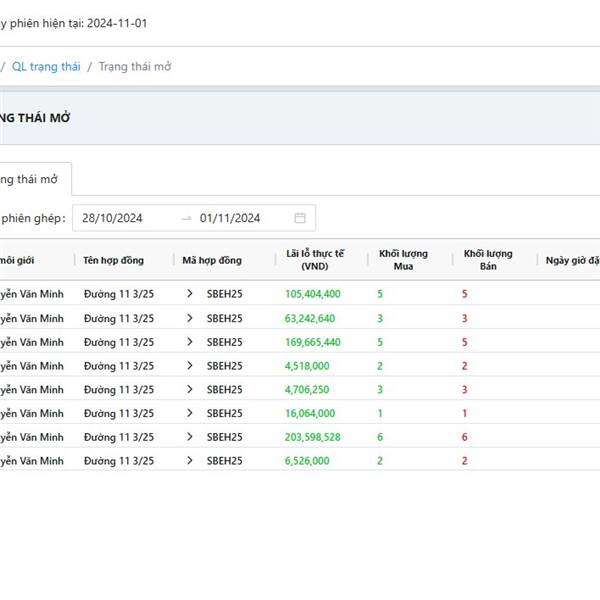Sort by Mã hợp đồng column header
Screen dimensions: 600x600
point(212,260)
